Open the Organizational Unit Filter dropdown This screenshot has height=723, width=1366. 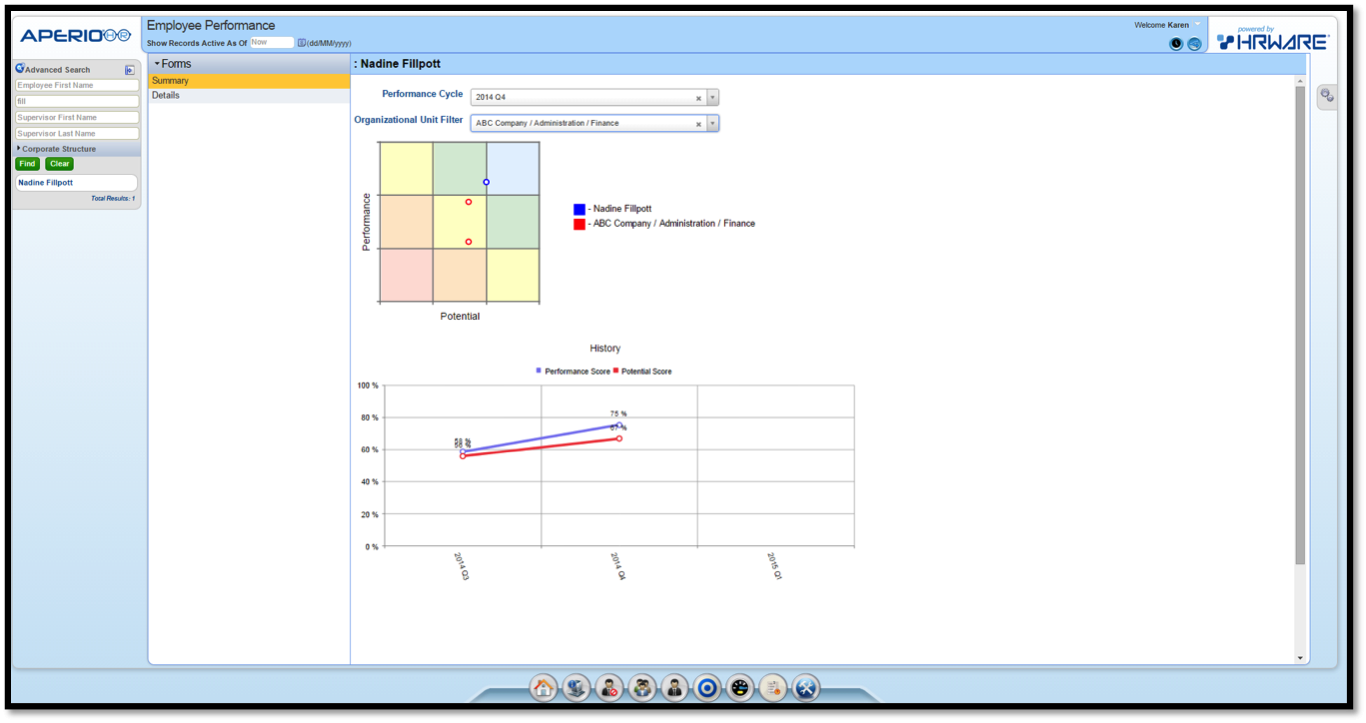point(711,123)
